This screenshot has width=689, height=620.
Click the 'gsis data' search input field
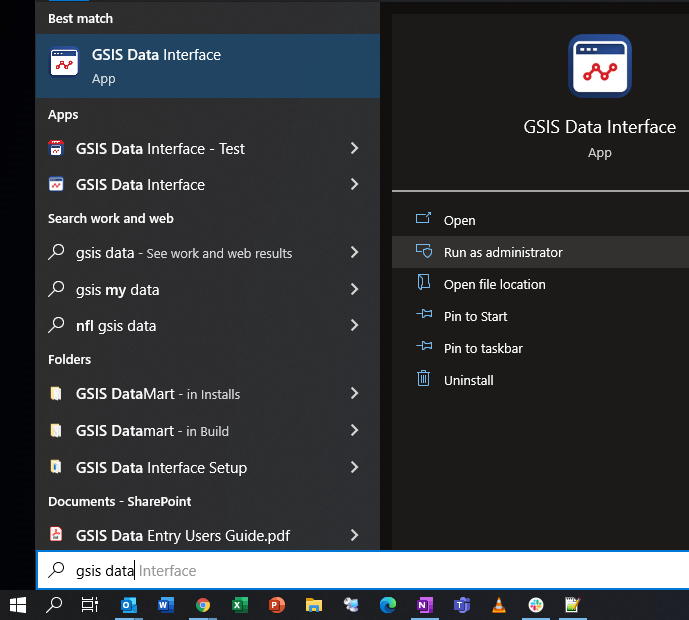pos(363,570)
